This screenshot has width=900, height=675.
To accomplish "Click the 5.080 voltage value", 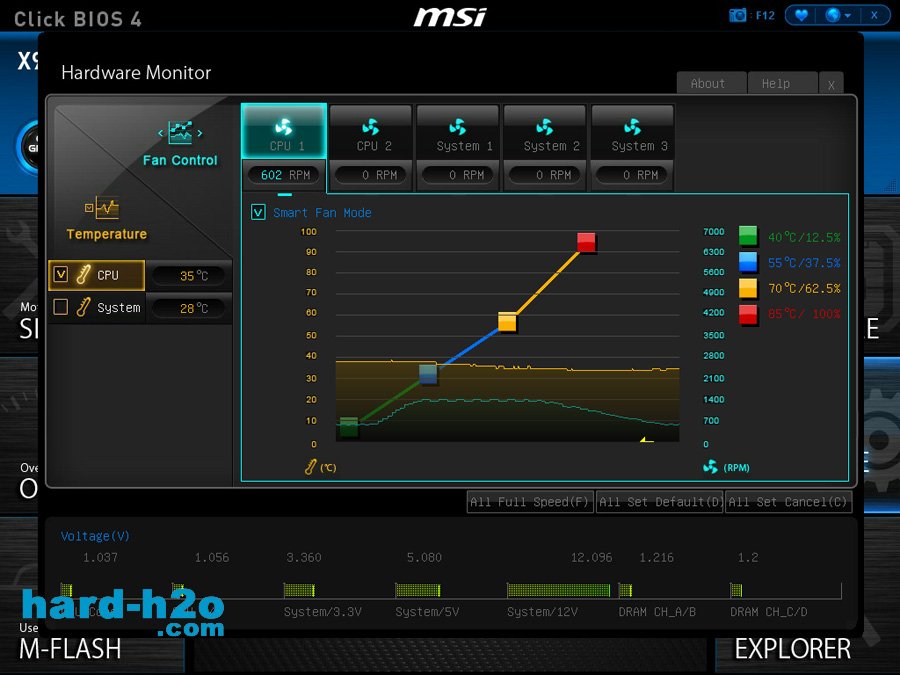I will [424, 558].
